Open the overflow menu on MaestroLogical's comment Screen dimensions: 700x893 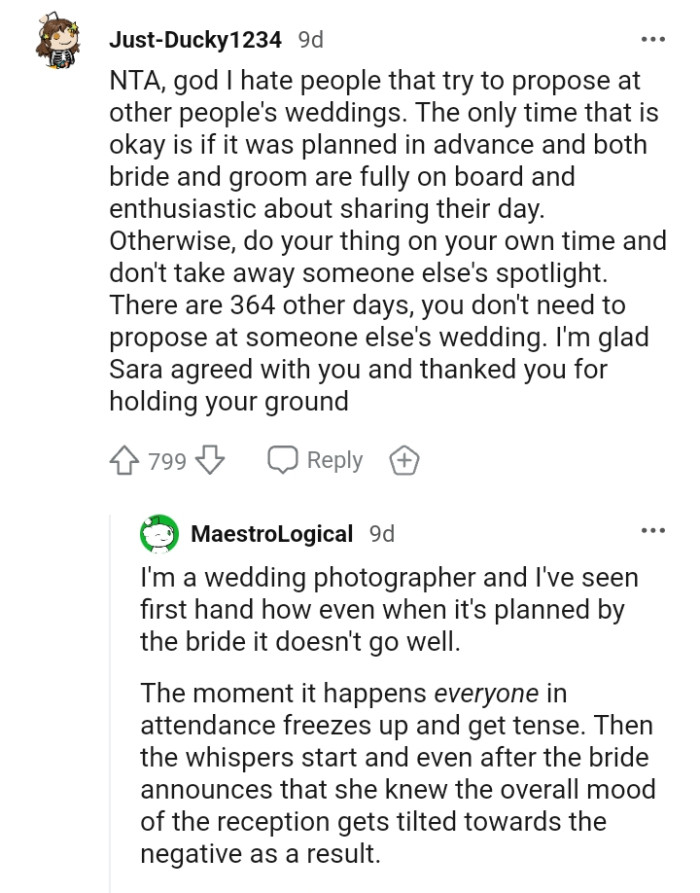(652, 529)
